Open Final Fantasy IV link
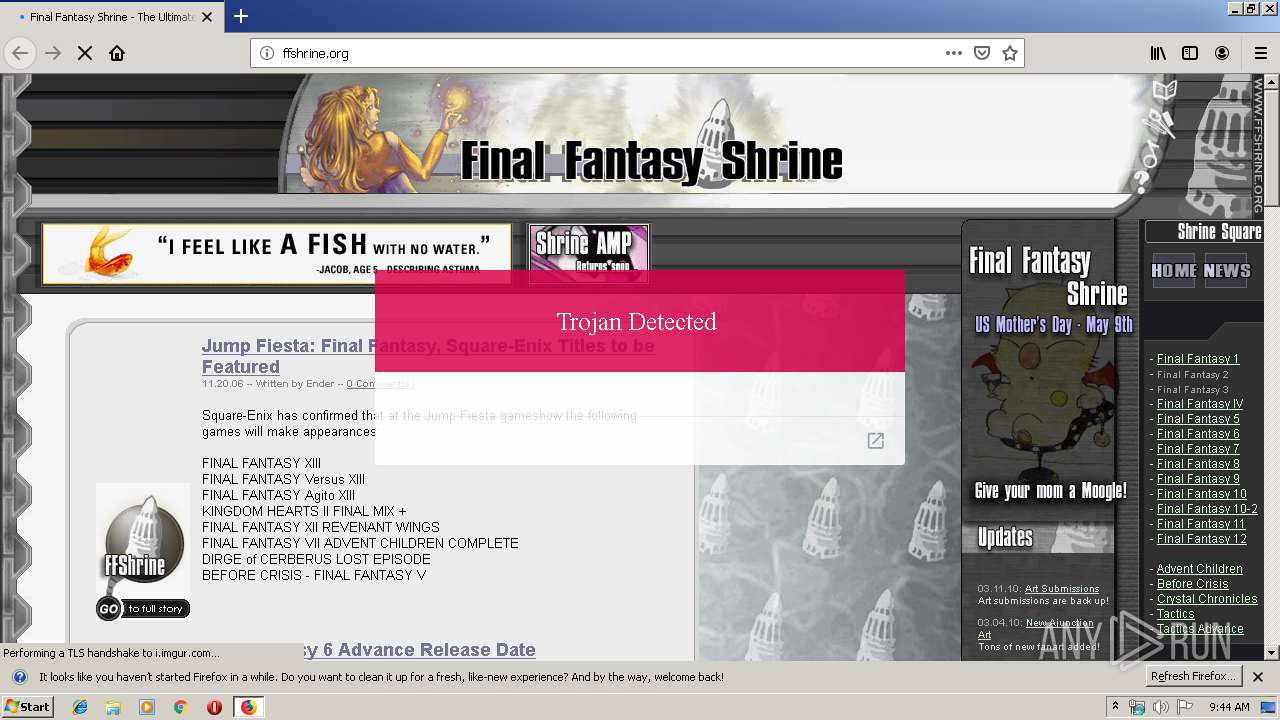 (1200, 403)
